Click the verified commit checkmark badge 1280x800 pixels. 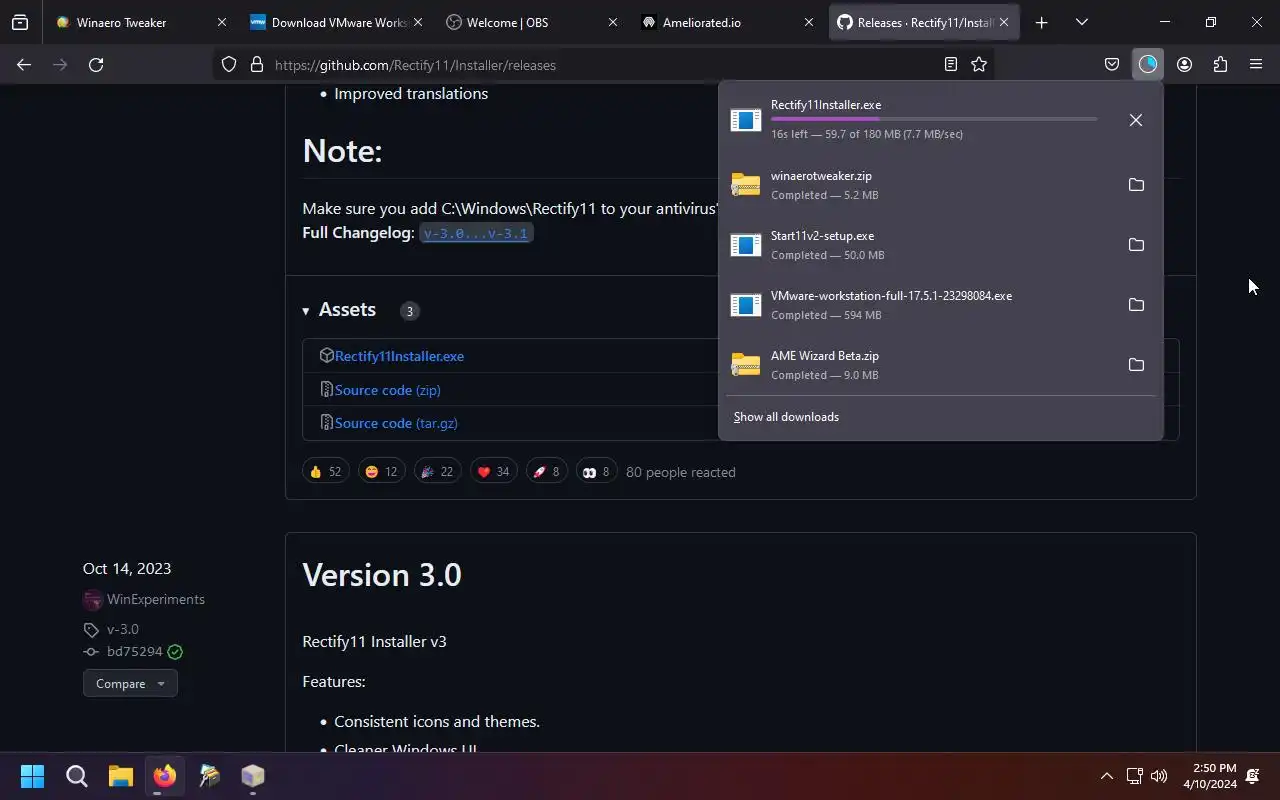(175, 652)
